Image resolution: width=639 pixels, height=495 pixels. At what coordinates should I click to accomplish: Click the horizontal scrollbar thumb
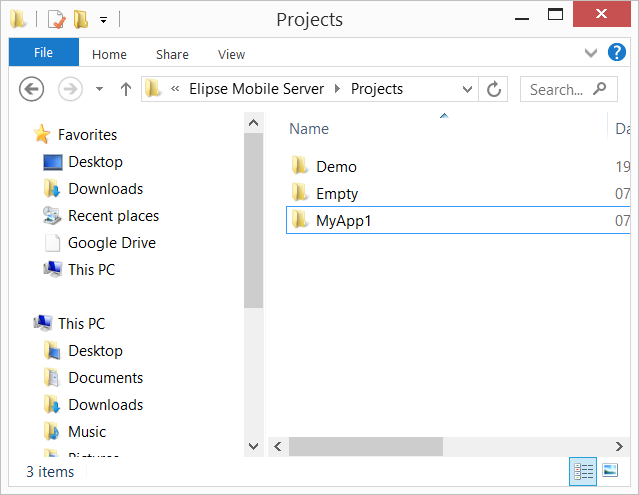click(x=366, y=447)
